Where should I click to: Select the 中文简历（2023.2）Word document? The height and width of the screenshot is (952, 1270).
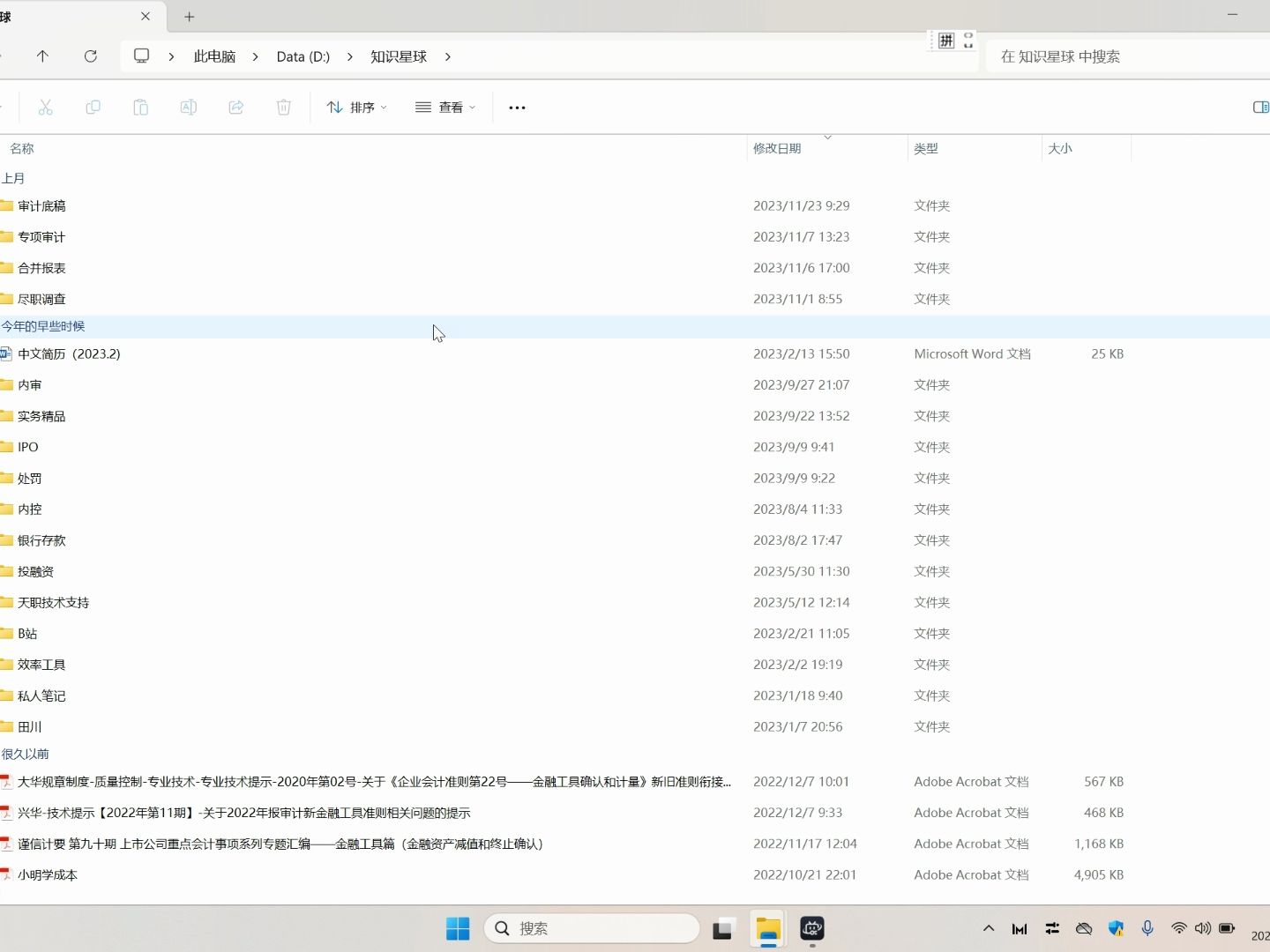tap(69, 353)
